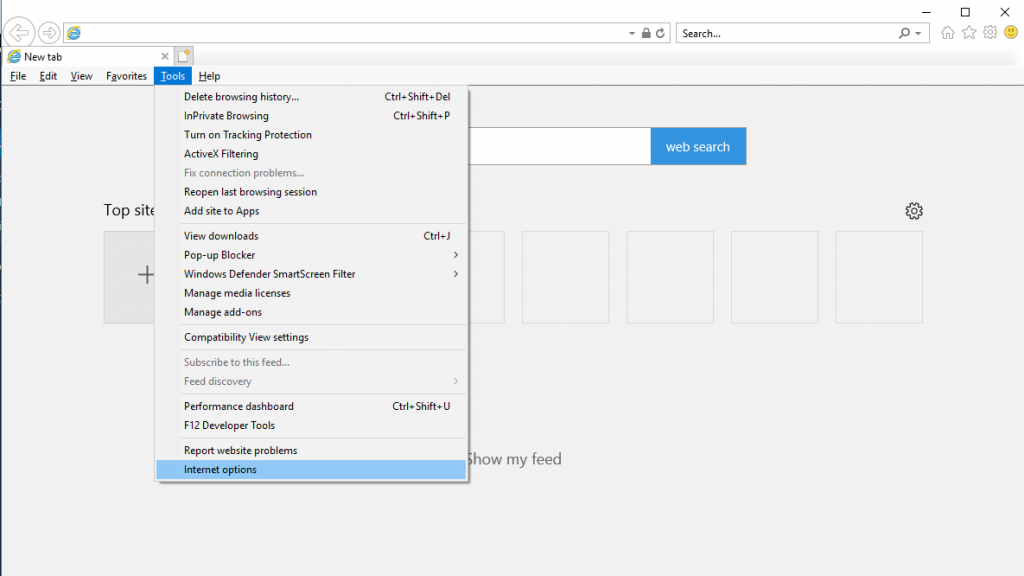Open Compatibility View settings
The height and width of the screenshot is (576, 1024).
312,337
